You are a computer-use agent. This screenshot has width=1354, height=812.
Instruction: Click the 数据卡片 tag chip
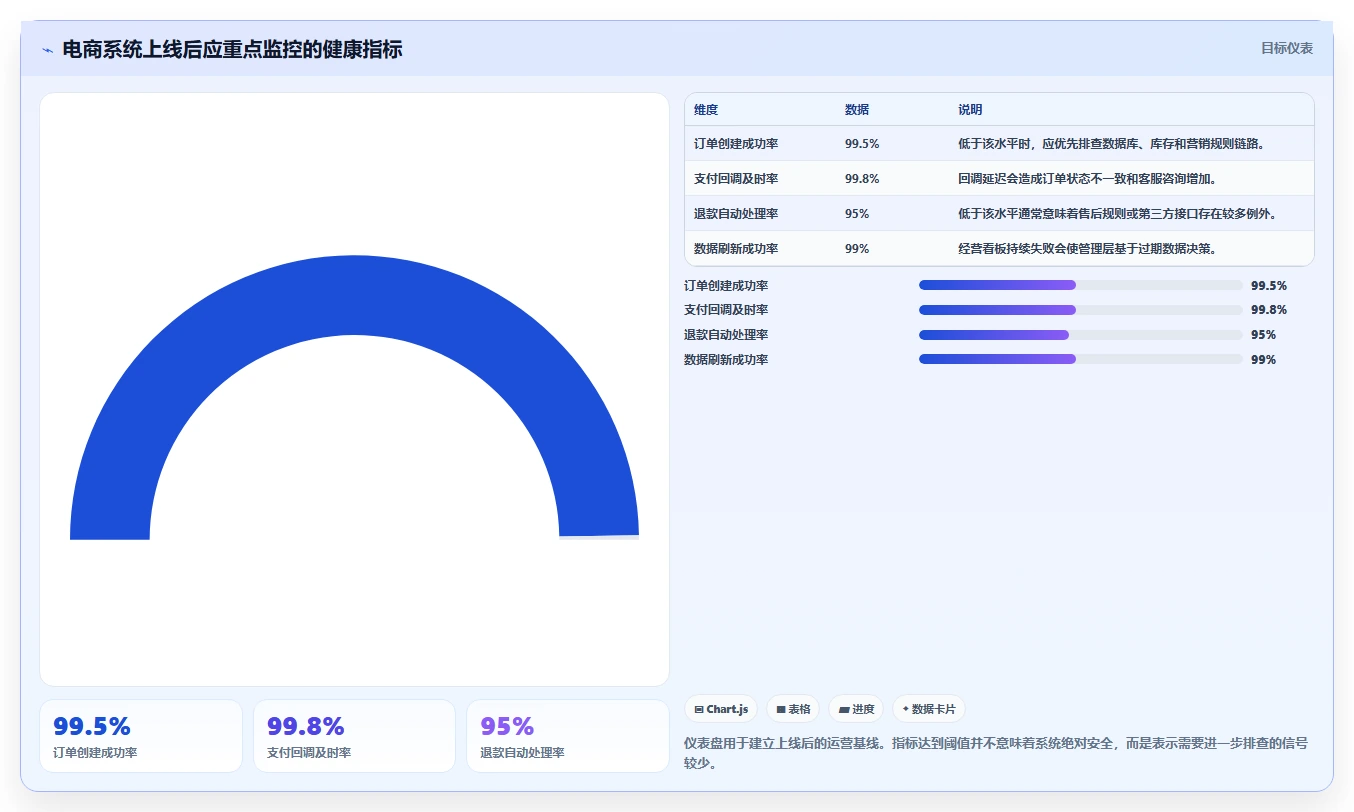(x=929, y=709)
